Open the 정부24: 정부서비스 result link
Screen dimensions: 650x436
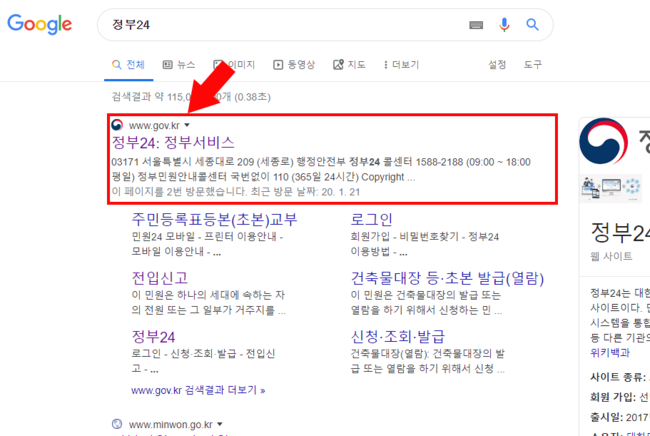pyautogui.click(x=173, y=143)
